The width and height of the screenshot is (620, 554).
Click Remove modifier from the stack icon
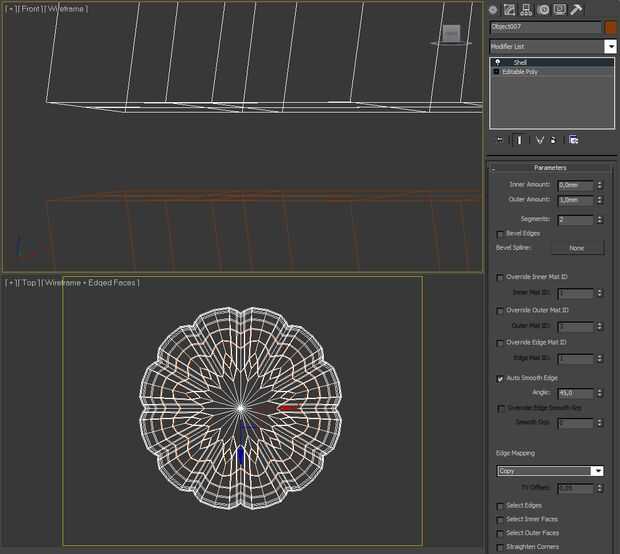552,140
